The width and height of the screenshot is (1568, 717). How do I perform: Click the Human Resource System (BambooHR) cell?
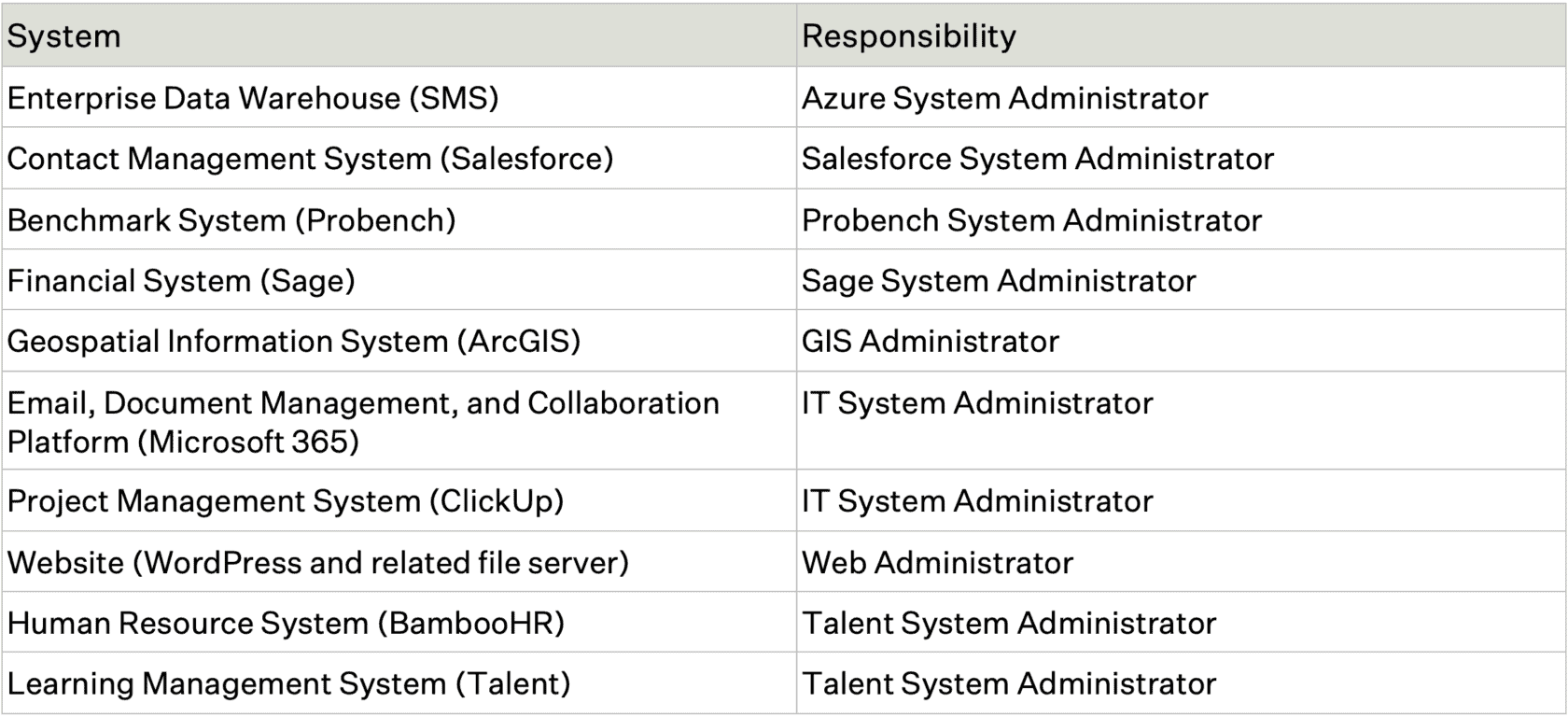pos(286,624)
